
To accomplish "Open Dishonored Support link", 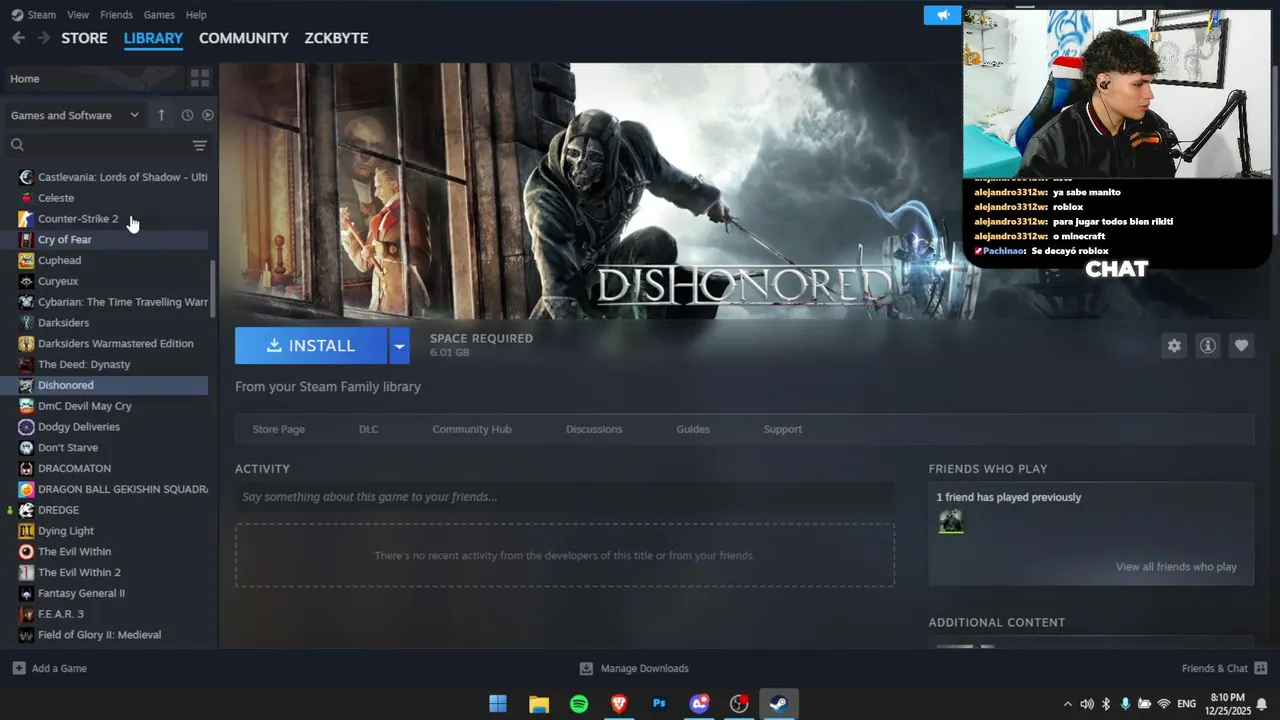I will [783, 429].
